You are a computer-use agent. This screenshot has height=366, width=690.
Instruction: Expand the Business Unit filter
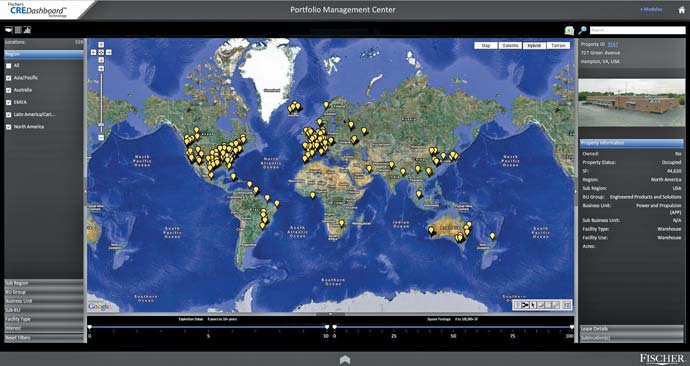pyautogui.click(x=44, y=301)
